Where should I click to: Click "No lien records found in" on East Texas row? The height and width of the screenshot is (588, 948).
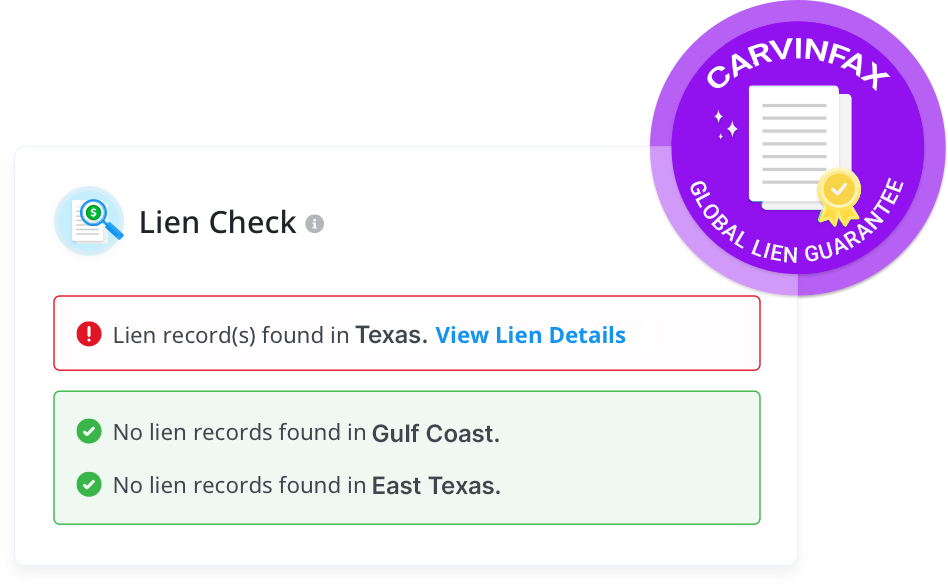(x=239, y=486)
